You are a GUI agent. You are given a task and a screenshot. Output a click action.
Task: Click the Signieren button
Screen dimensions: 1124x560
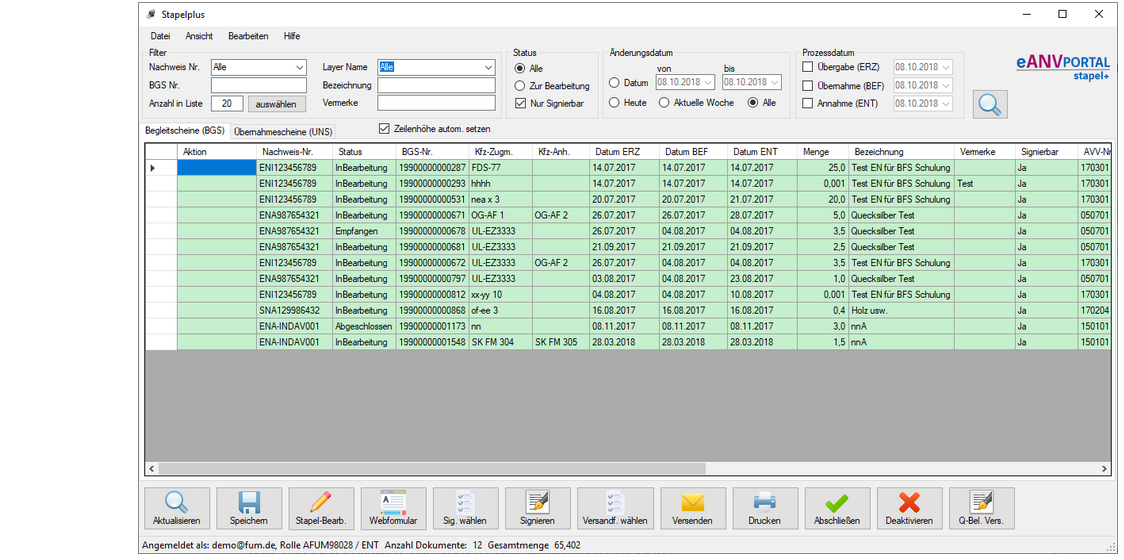tap(538, 508)
